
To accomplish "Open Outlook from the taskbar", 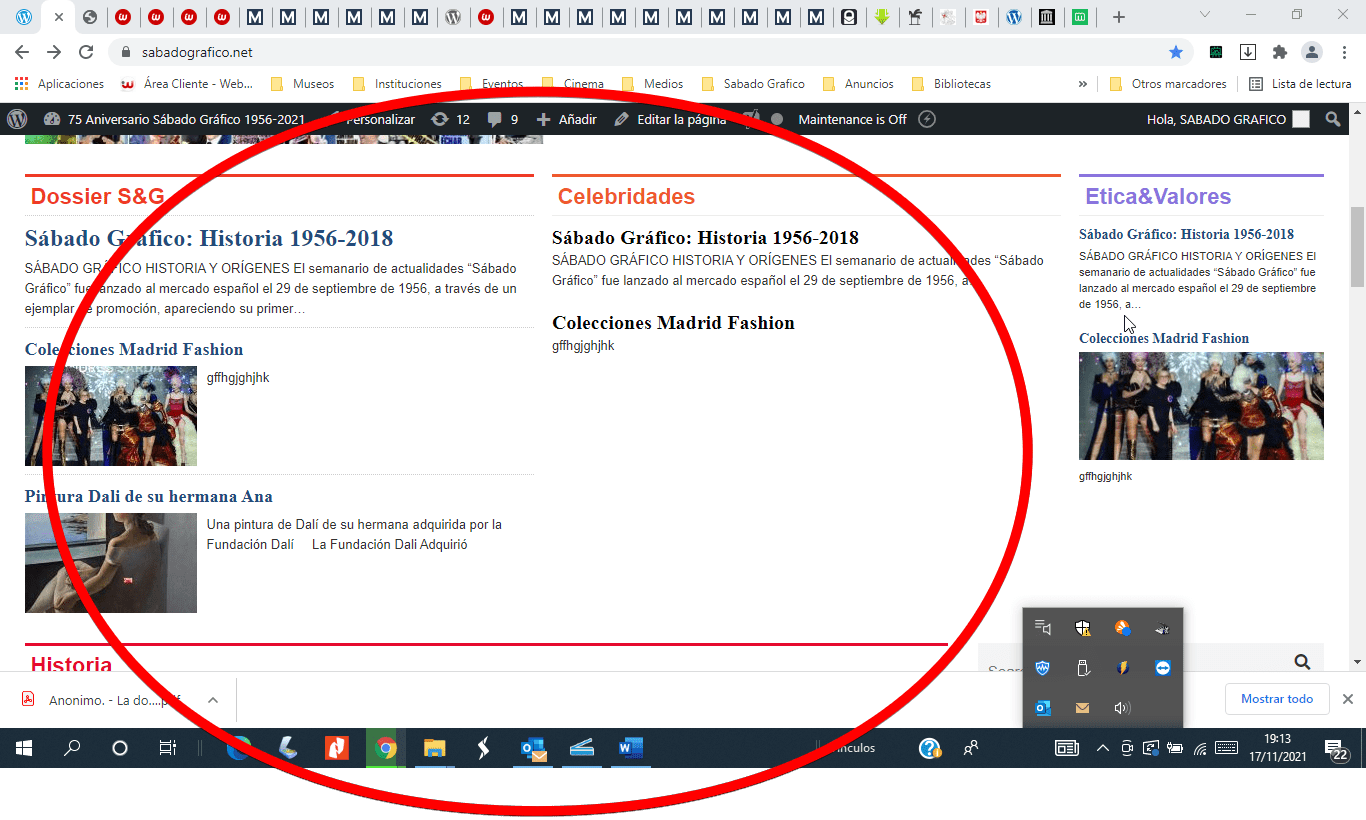I will [x=533, y=747].
